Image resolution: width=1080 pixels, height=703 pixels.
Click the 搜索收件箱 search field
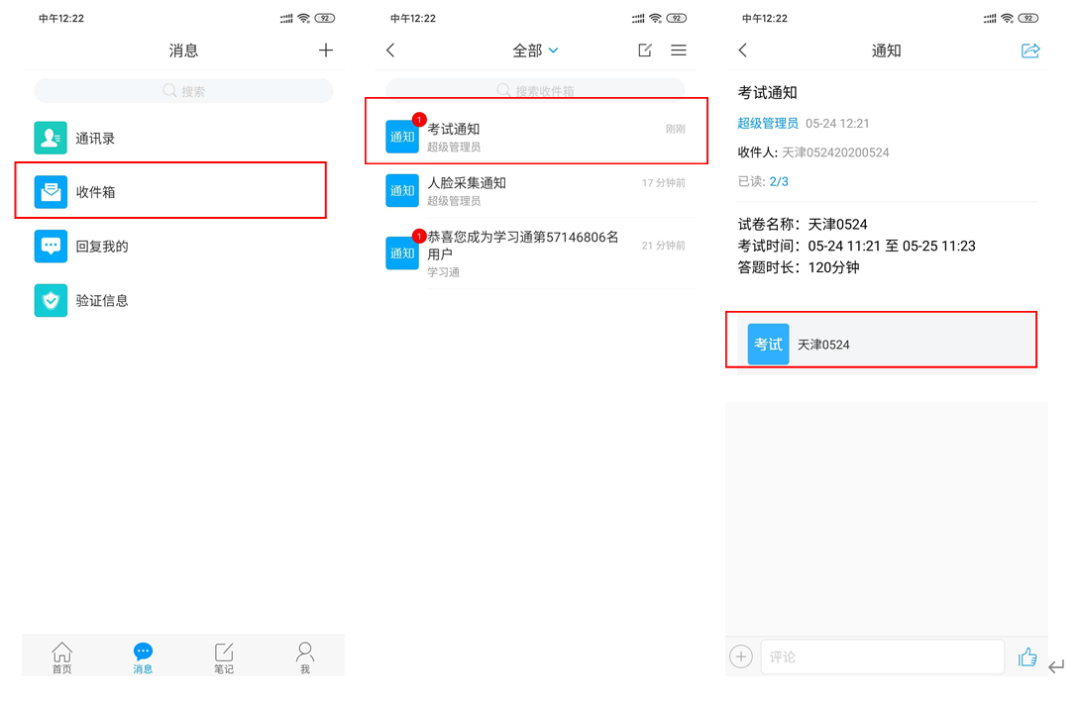point(536,91)
